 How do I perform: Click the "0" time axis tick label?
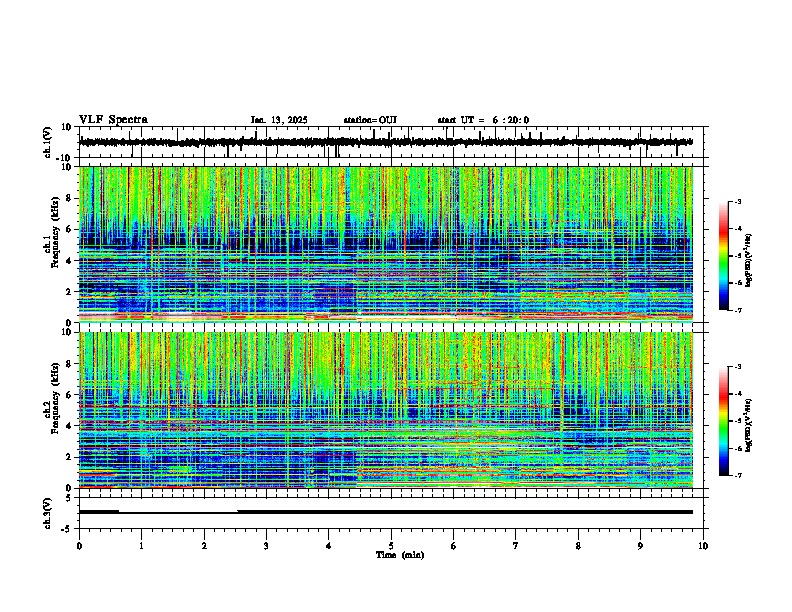click(x=79, y=546)
